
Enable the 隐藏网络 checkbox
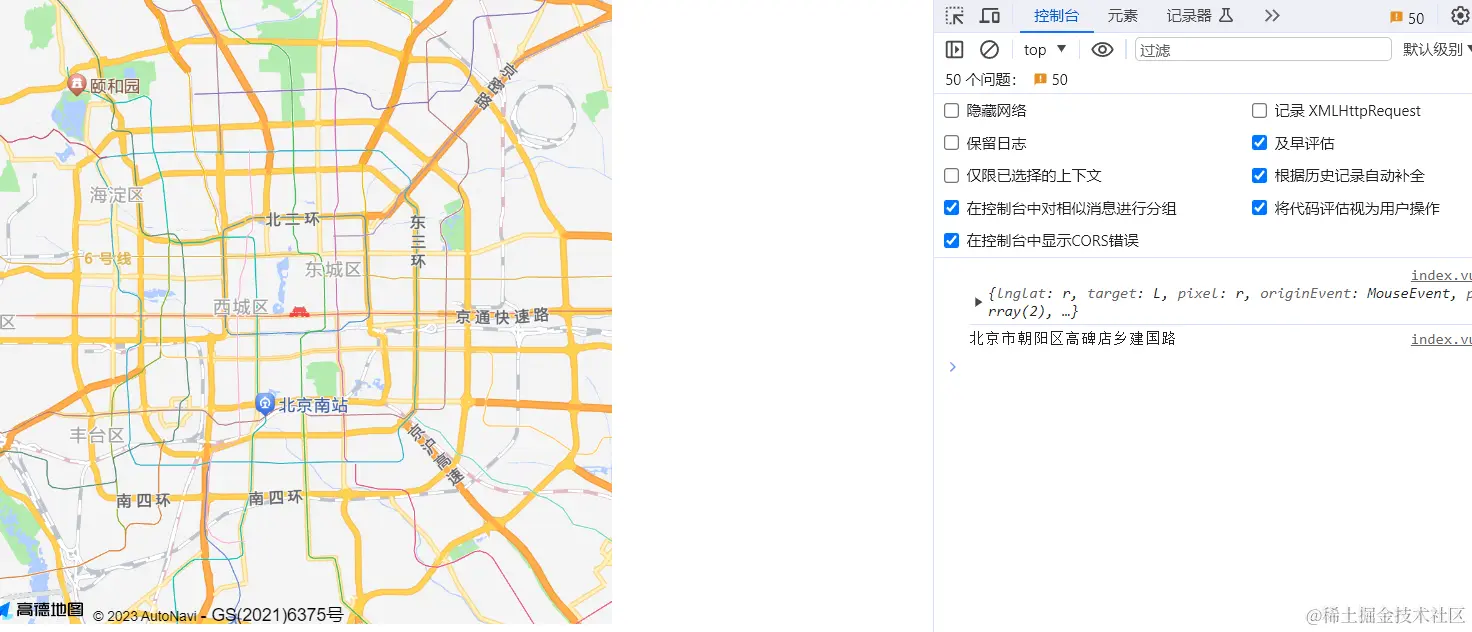pyautogui.click(x=951, y=110)
